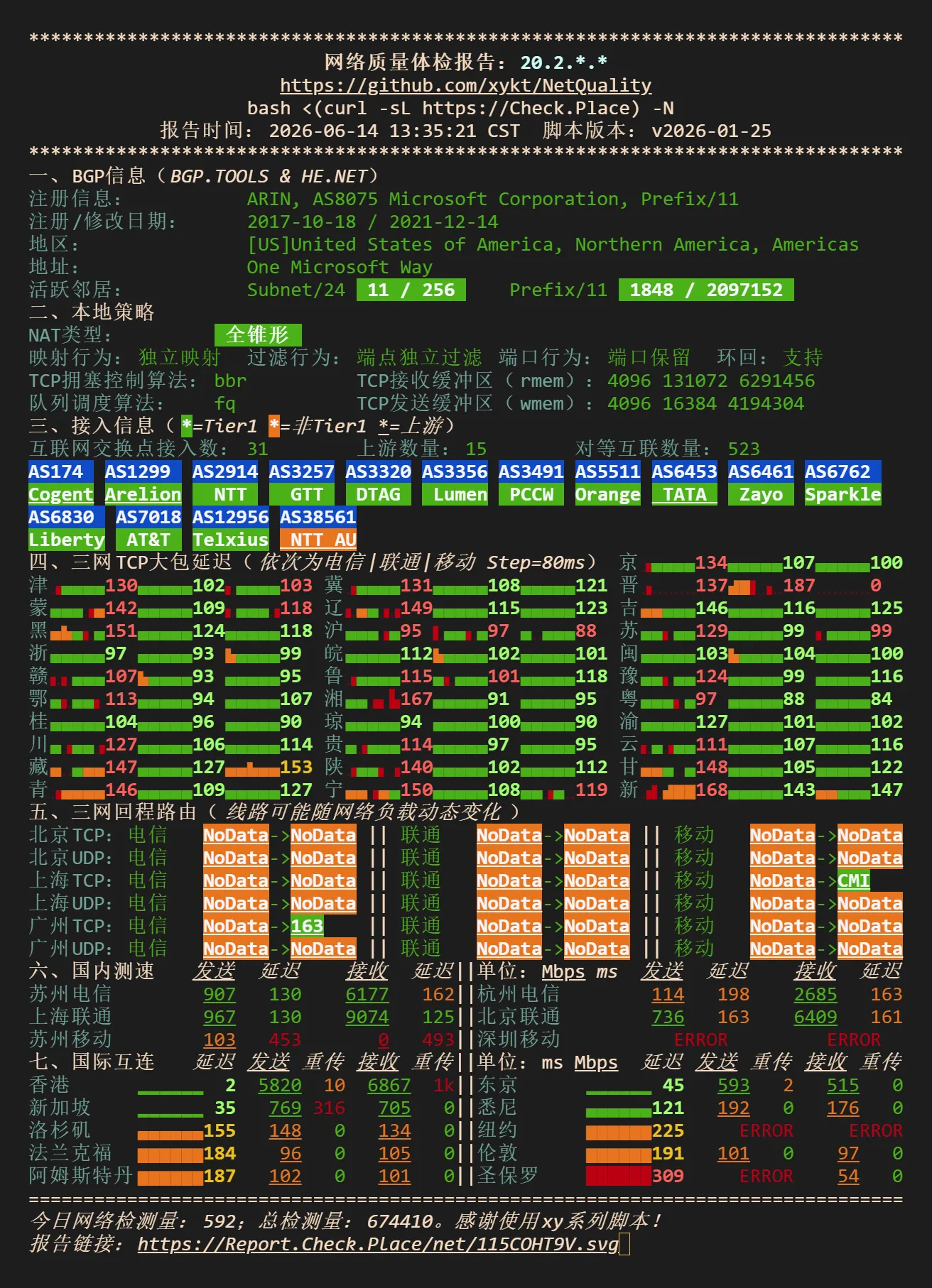Screen dimensions: 932x1288
Task: Click the 'DTAG' label
Action: [379, 494]
